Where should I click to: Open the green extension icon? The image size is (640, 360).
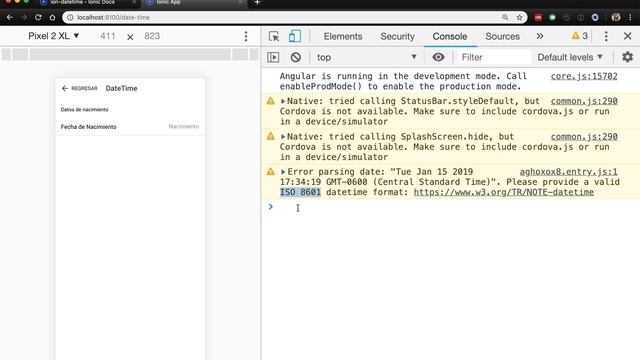[x=552, y=18]
